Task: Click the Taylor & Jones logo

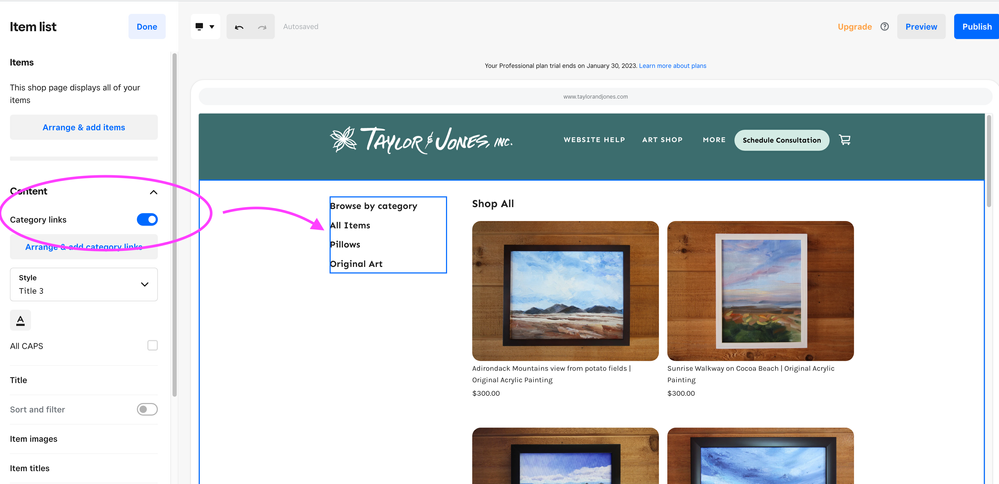Action: point(421,140)
